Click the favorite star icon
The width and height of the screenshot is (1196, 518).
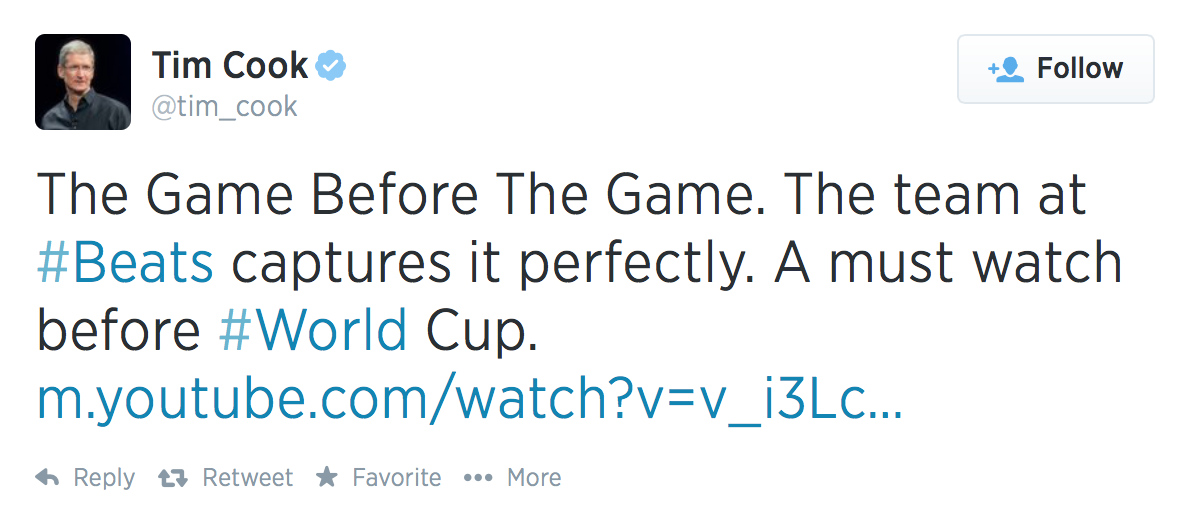[326, 478]
